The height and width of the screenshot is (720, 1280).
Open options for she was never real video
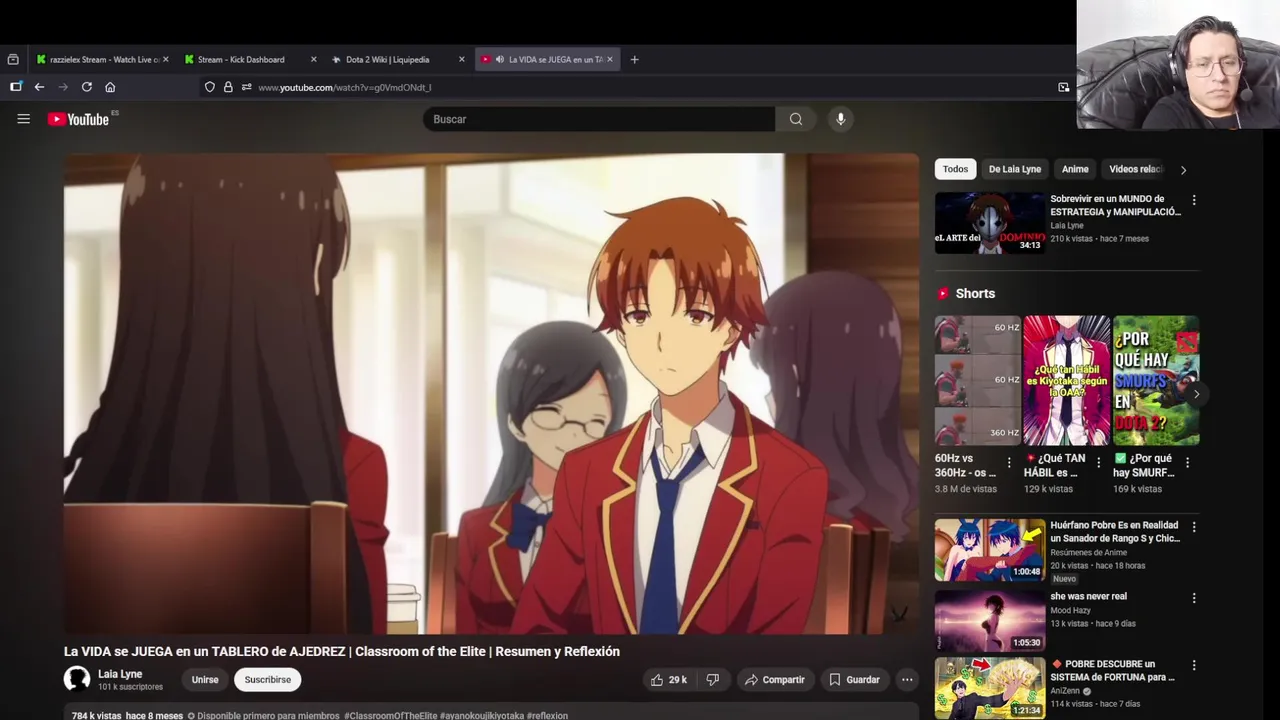click(1194, 597)
